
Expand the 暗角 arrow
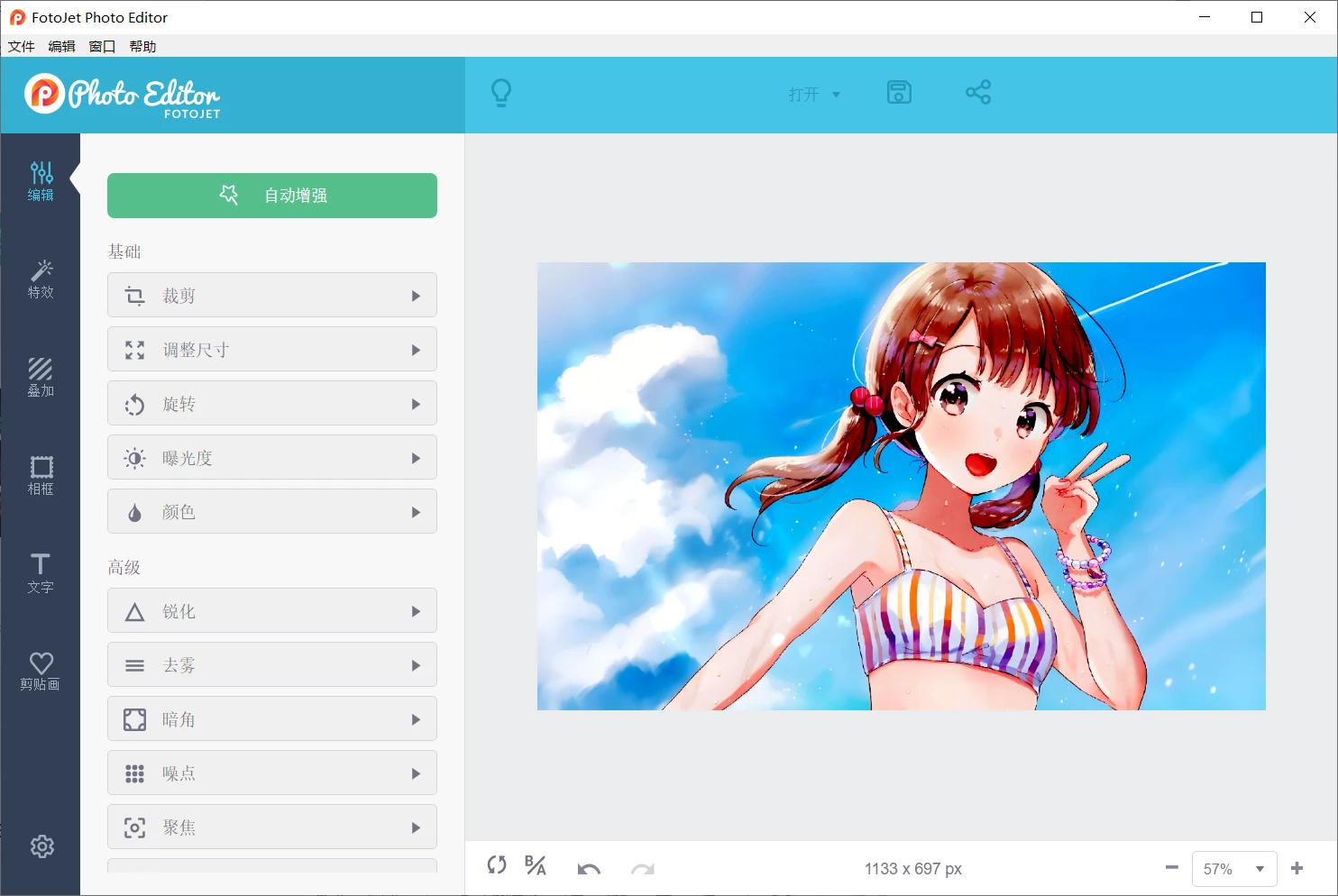click(x=416, y=719)
